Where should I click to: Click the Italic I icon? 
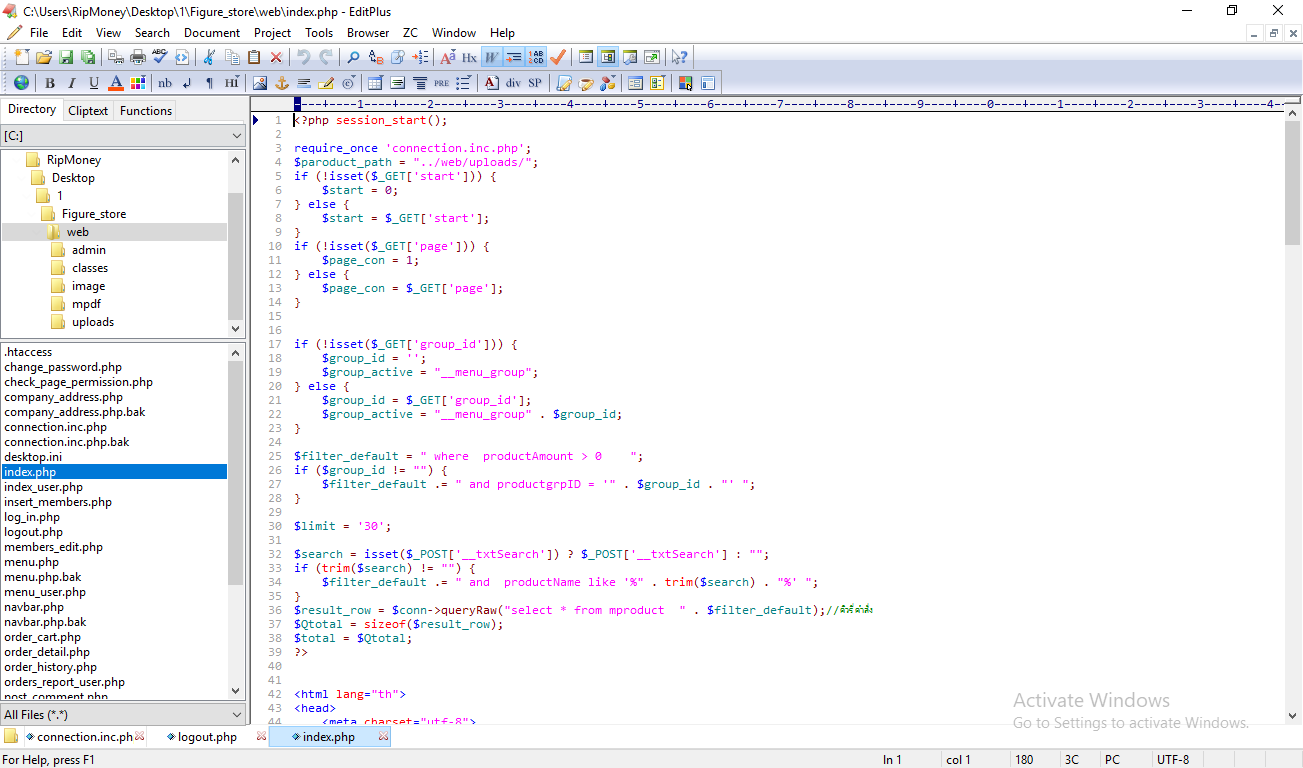pyautogui.click(x=71, y=83)
